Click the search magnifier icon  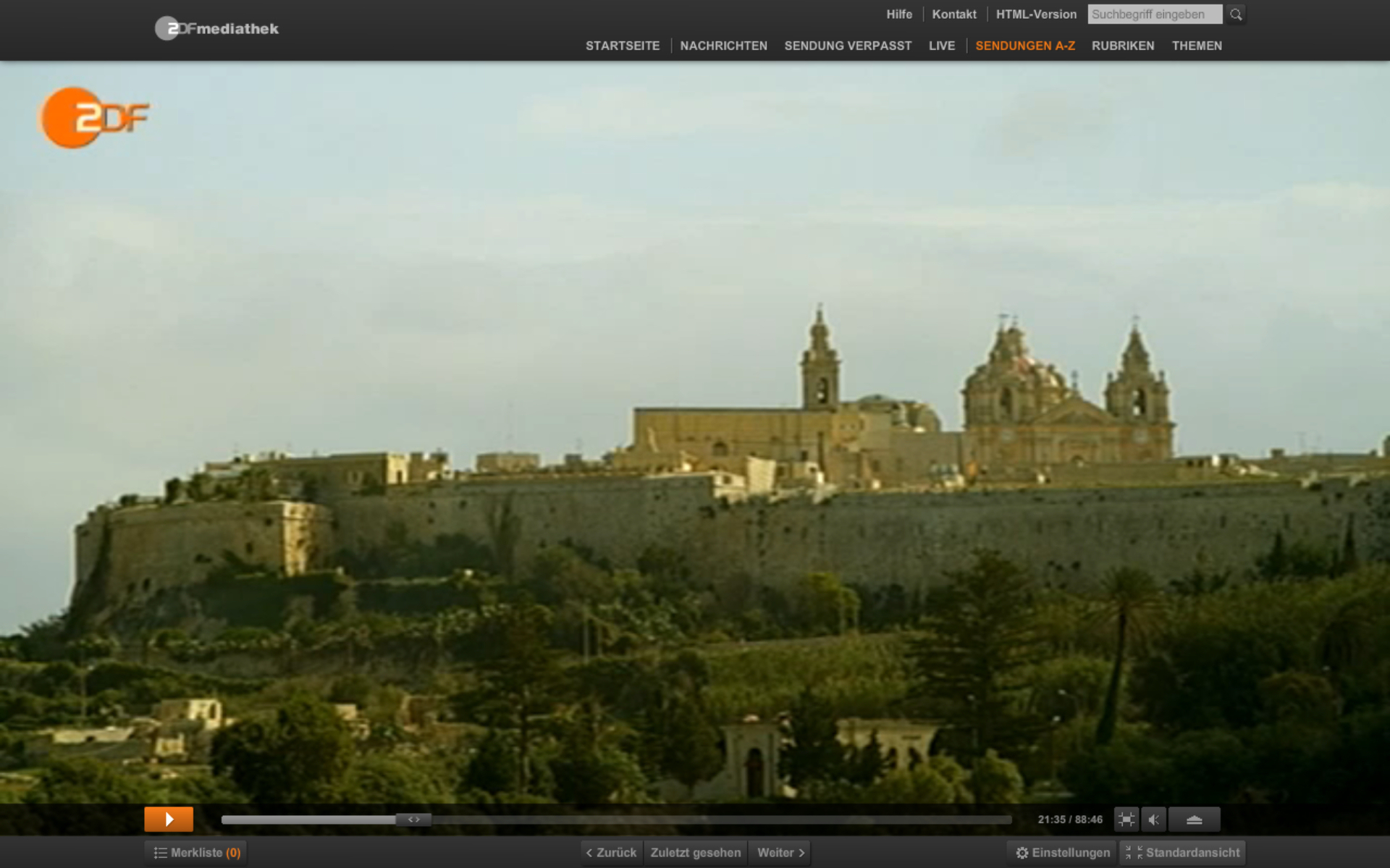pos(1236,14)
